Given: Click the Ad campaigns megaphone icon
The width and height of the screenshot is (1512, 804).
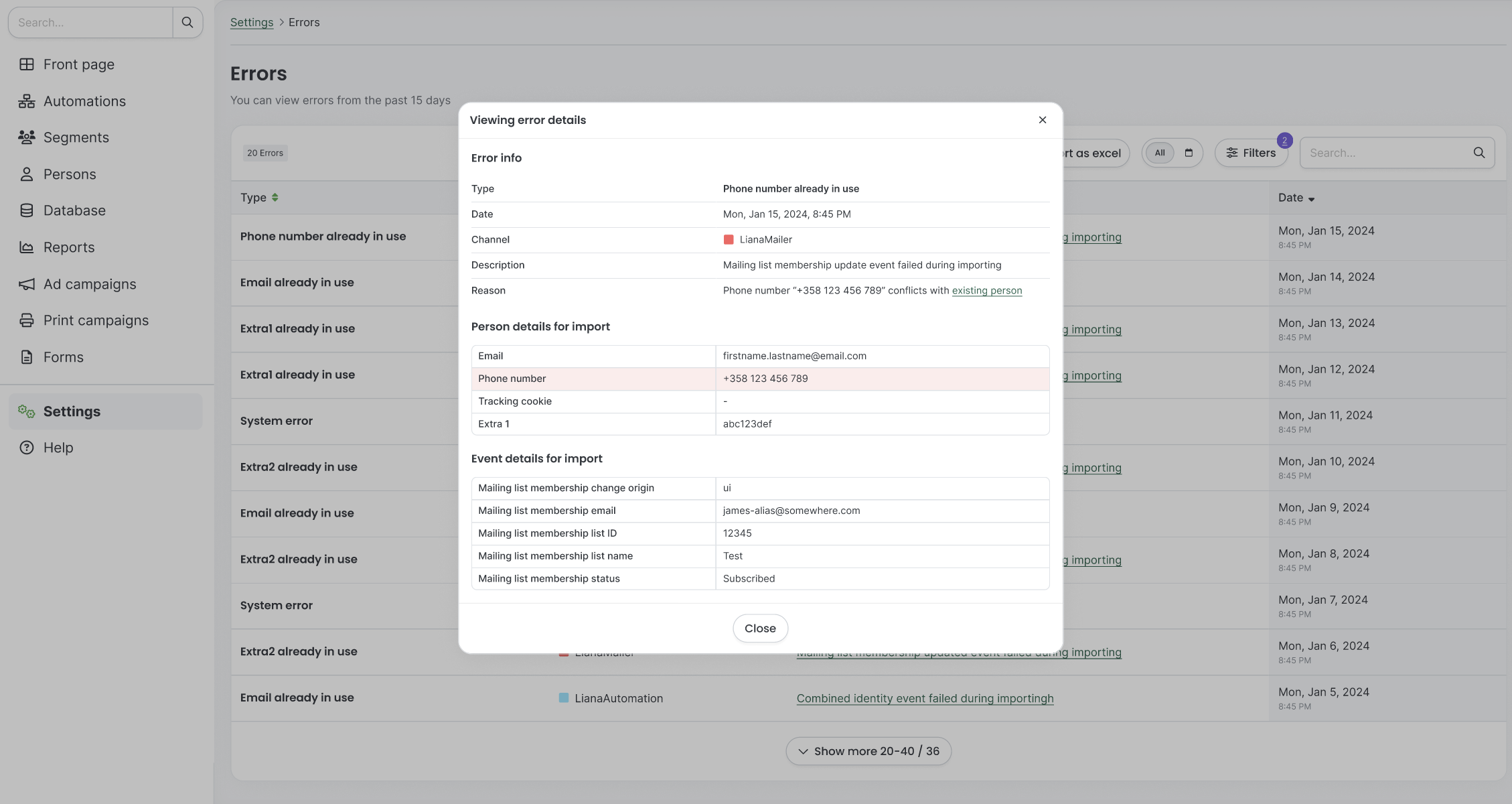Looking at the screenshot, I should (x=26, y=283).
